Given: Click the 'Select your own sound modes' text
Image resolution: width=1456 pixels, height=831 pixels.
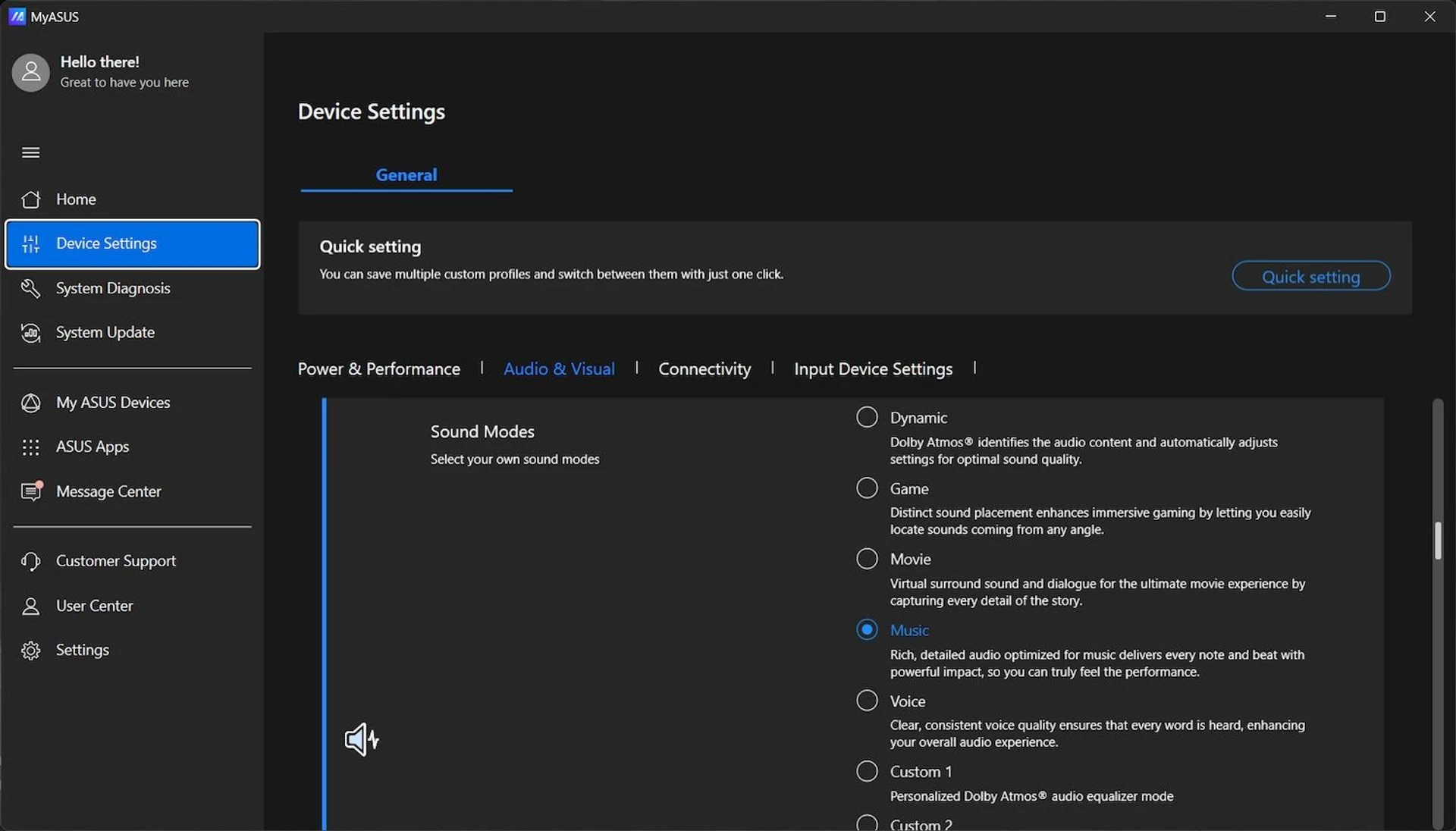Looking at the screenshot, I should click(515, 459).
